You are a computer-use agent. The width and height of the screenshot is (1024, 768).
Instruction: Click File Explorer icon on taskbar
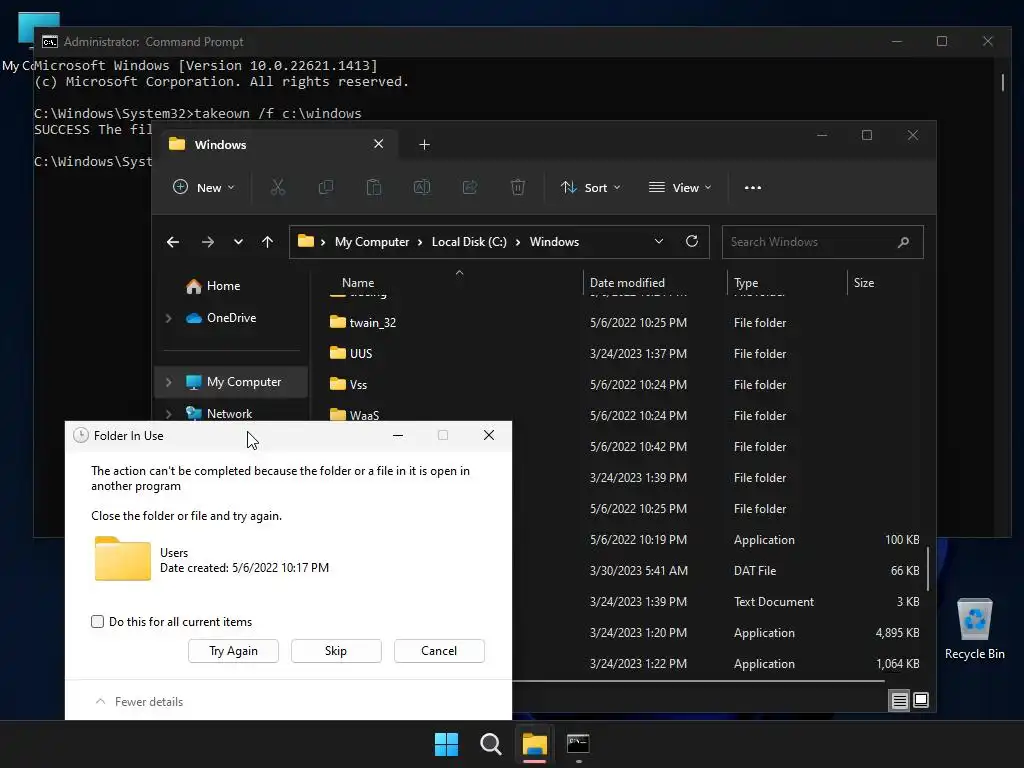(534, 744)
